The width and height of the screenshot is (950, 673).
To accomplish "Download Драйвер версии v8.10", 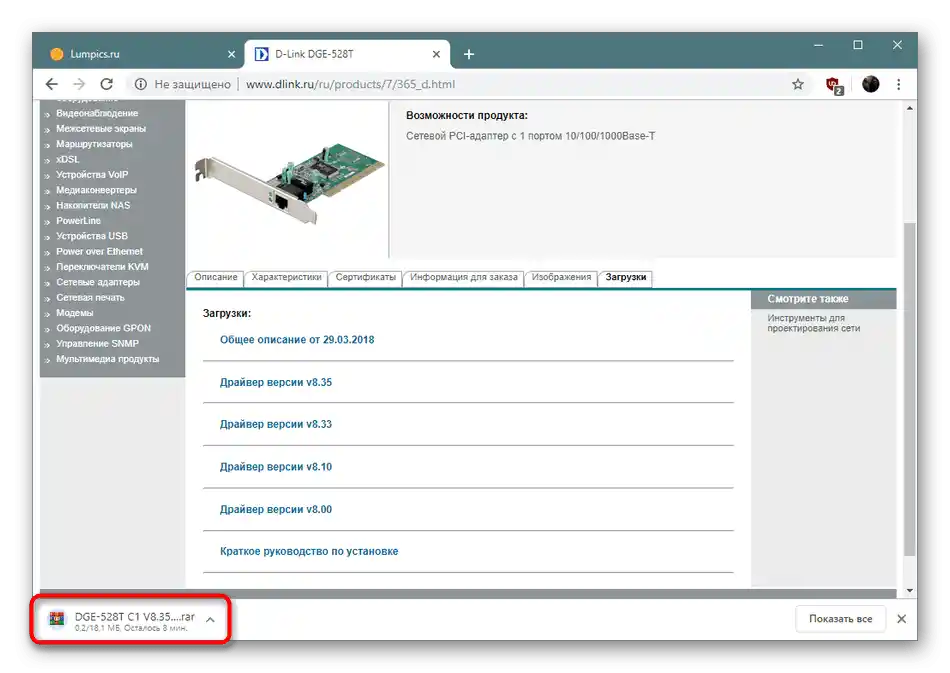I will click(276, 467).
